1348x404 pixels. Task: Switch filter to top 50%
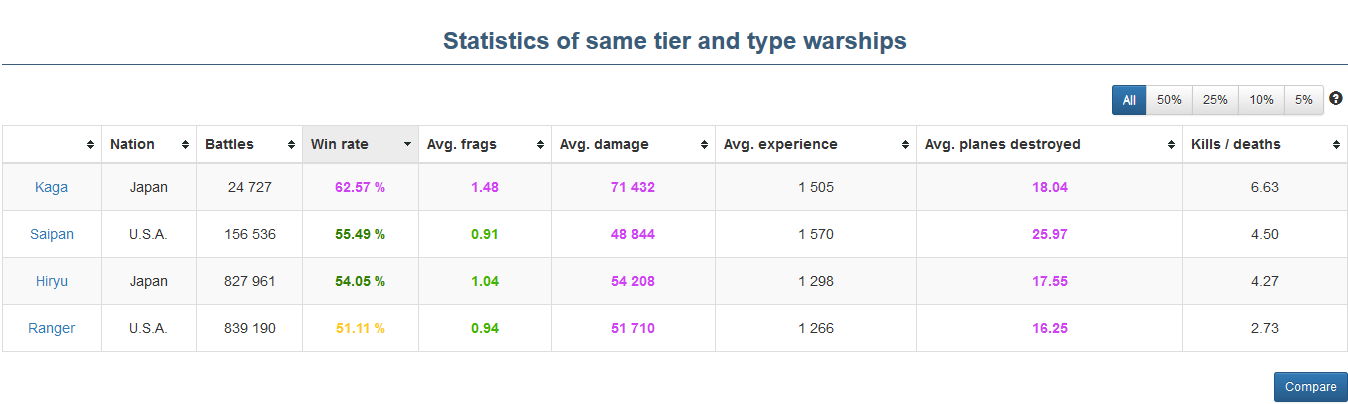point(1169,100)
